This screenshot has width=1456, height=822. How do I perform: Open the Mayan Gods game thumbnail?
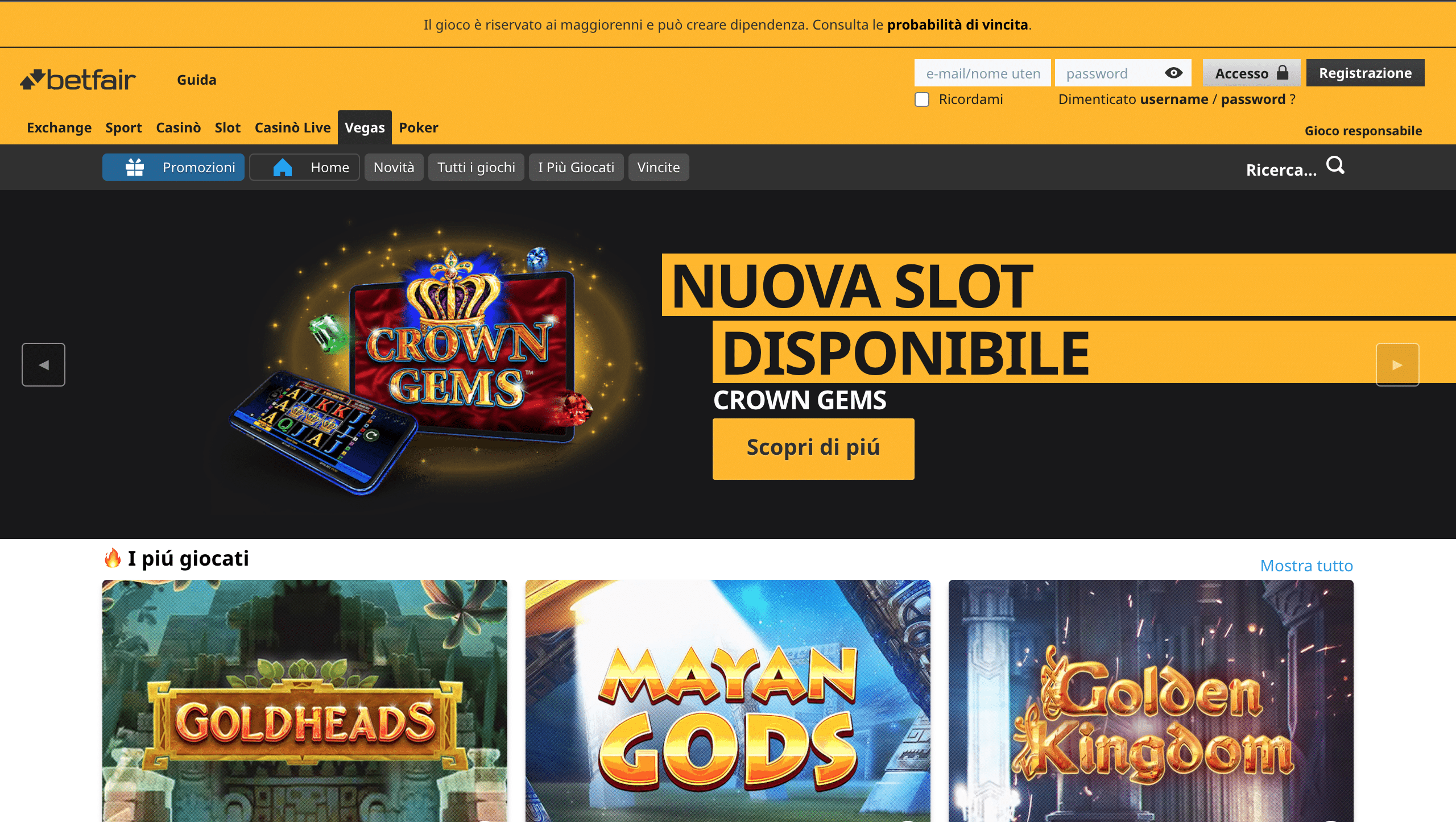727,700
